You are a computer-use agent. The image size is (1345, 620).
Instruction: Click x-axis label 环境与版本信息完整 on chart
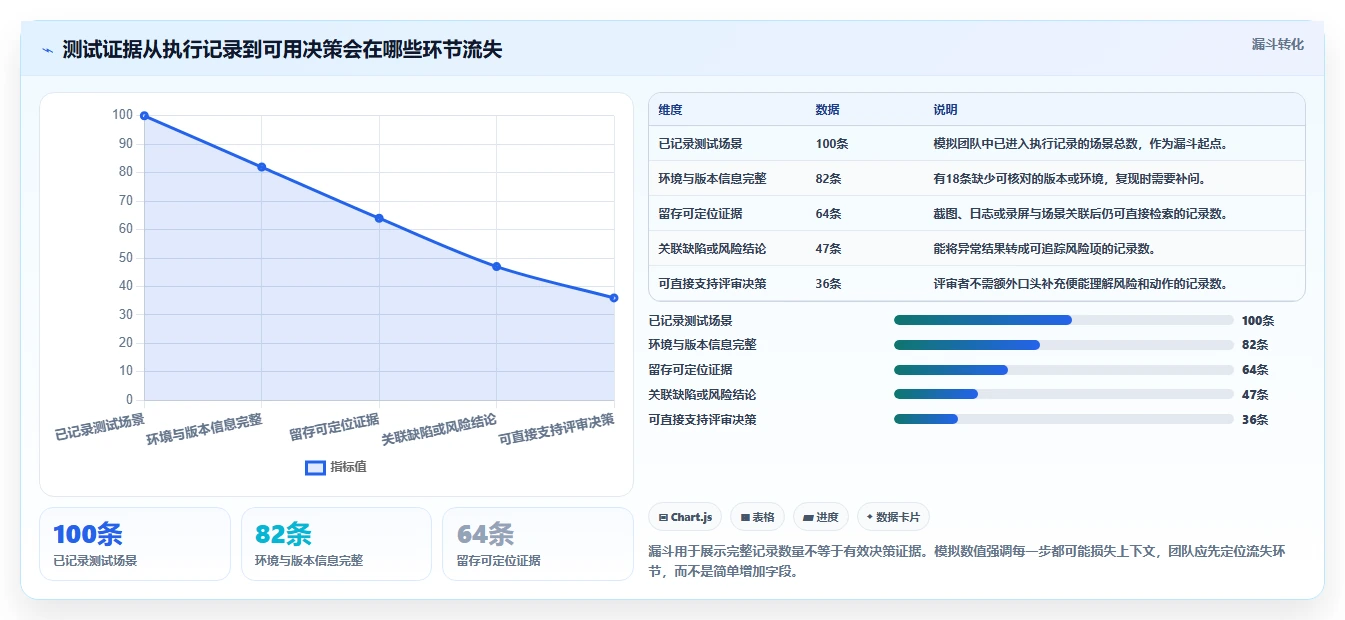coord(205,430)
